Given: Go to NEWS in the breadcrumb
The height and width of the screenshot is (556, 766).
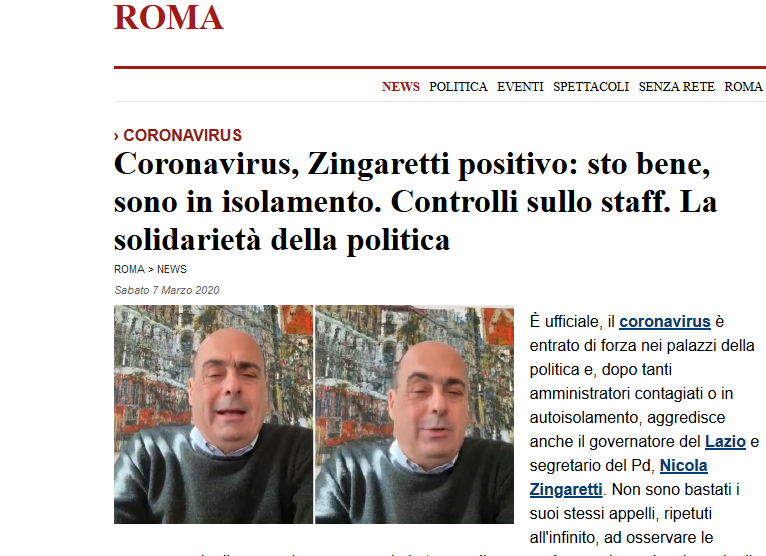Looking at the screenshot, I should pos(172,269).
